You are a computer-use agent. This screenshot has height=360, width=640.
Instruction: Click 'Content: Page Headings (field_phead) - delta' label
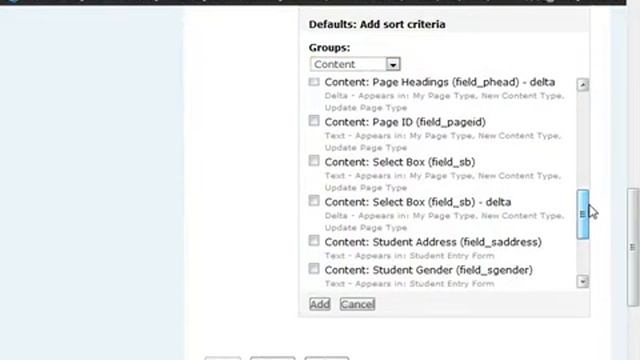point(440,82)
